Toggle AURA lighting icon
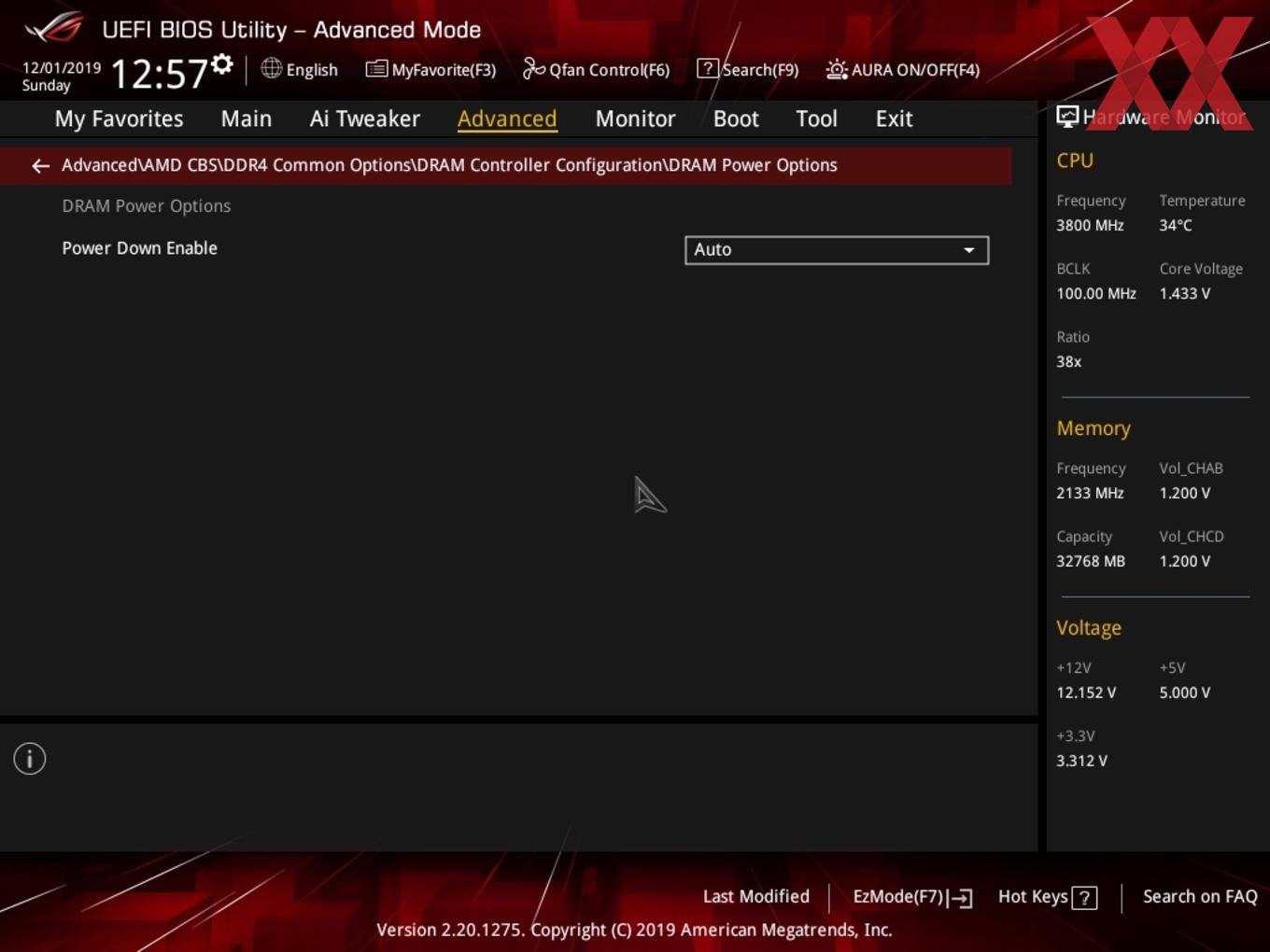 (837, 69)
